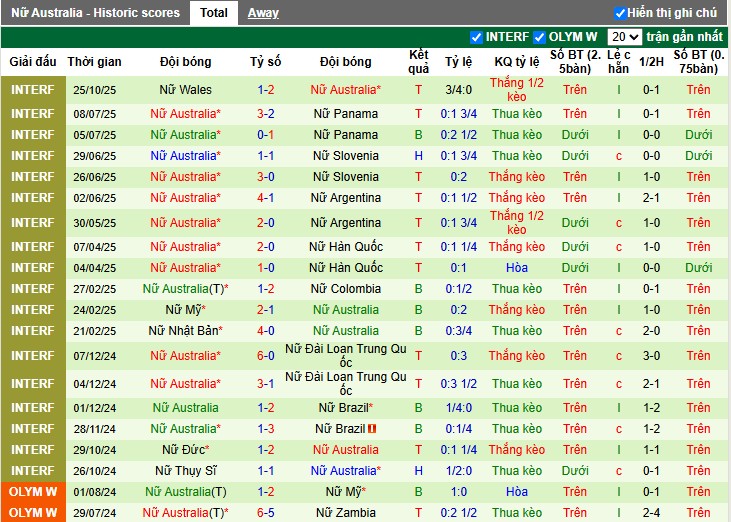Switch to the Away tab

click(263, 13)
